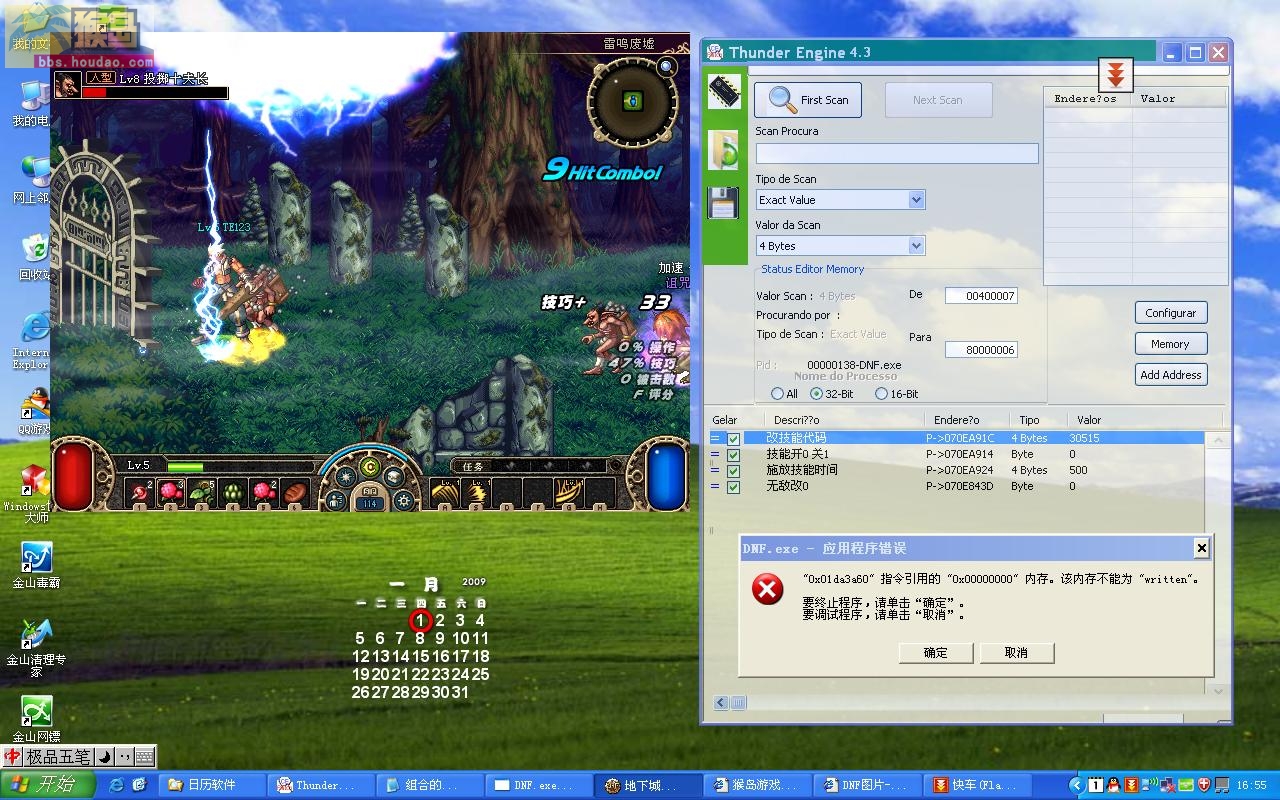1280x800 pixels.
Task: Click the Next Scan button
Action: click(937, 100)
